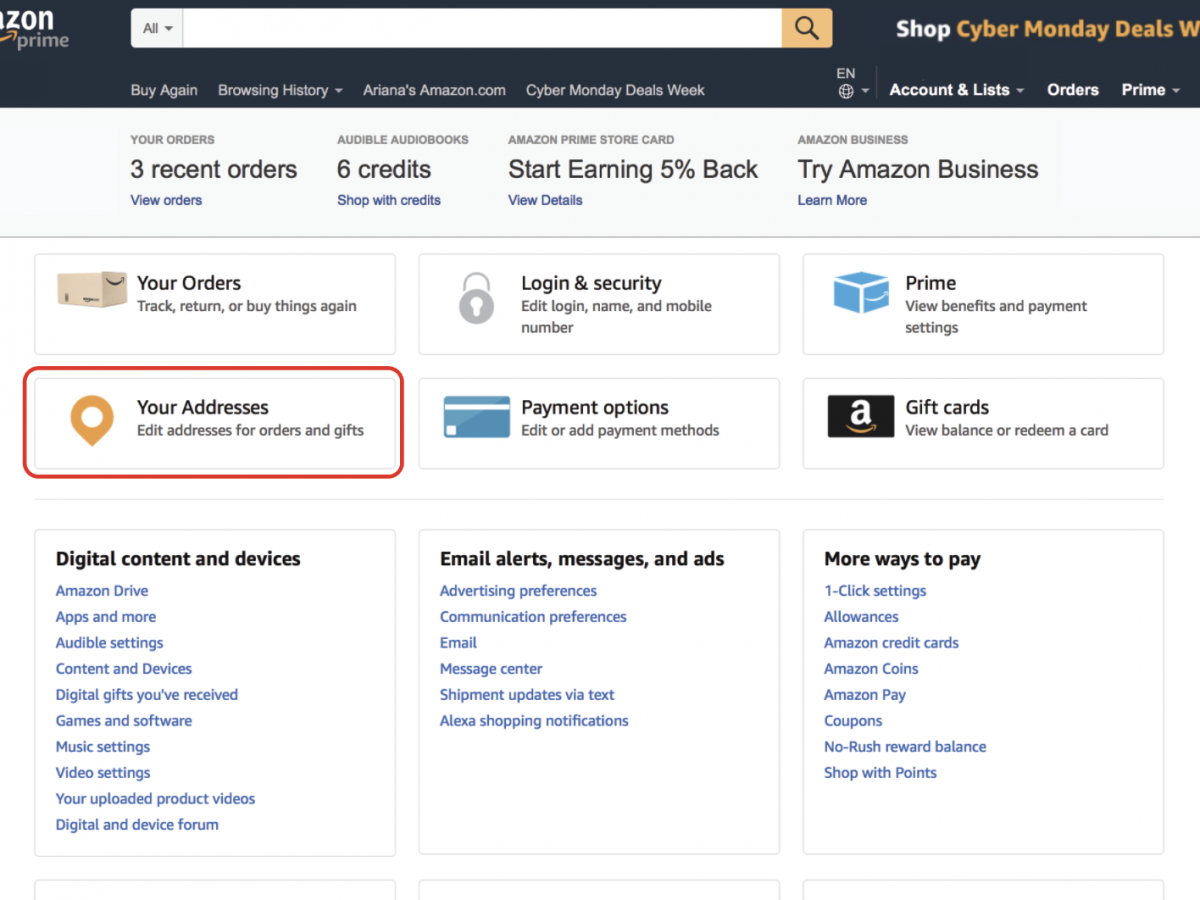Click Your uploaded product videos
This screenshot has height=900, width=1200.
click(x=156, y=799)
